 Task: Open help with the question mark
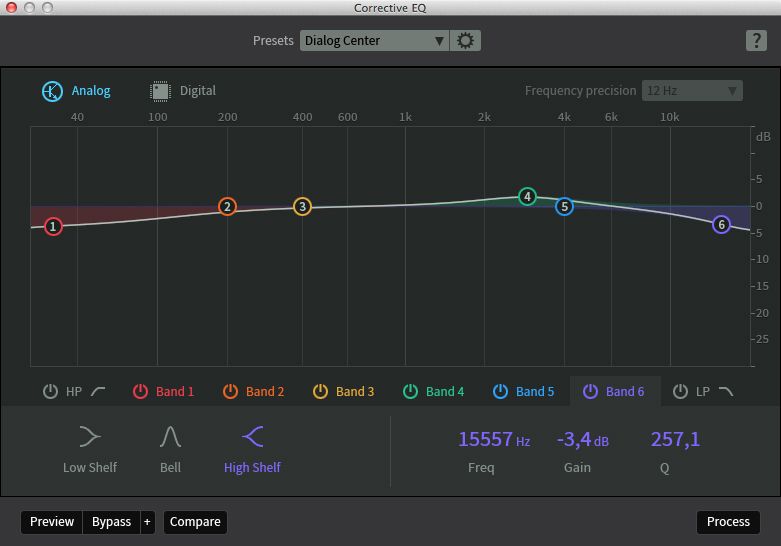tap(756, 40)
